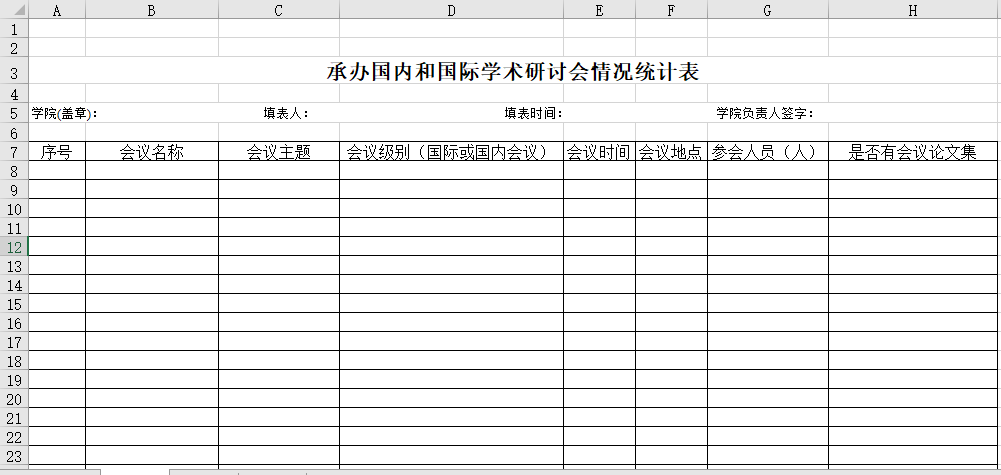Select the 会议主题 header cell
Screen dimensions: 1001x475
click(278, 152)
